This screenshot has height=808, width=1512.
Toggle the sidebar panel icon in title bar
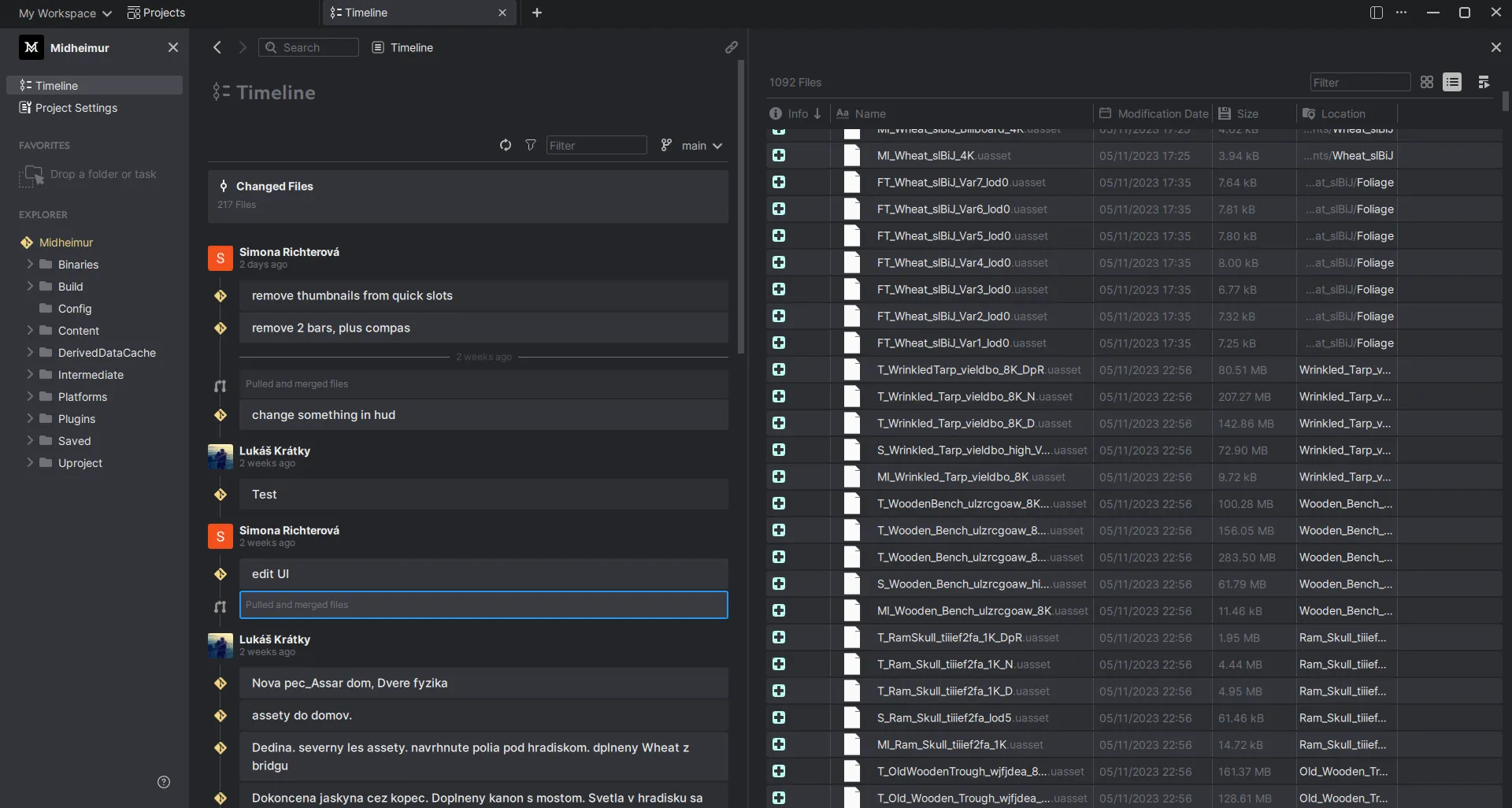coord(1376,13)
